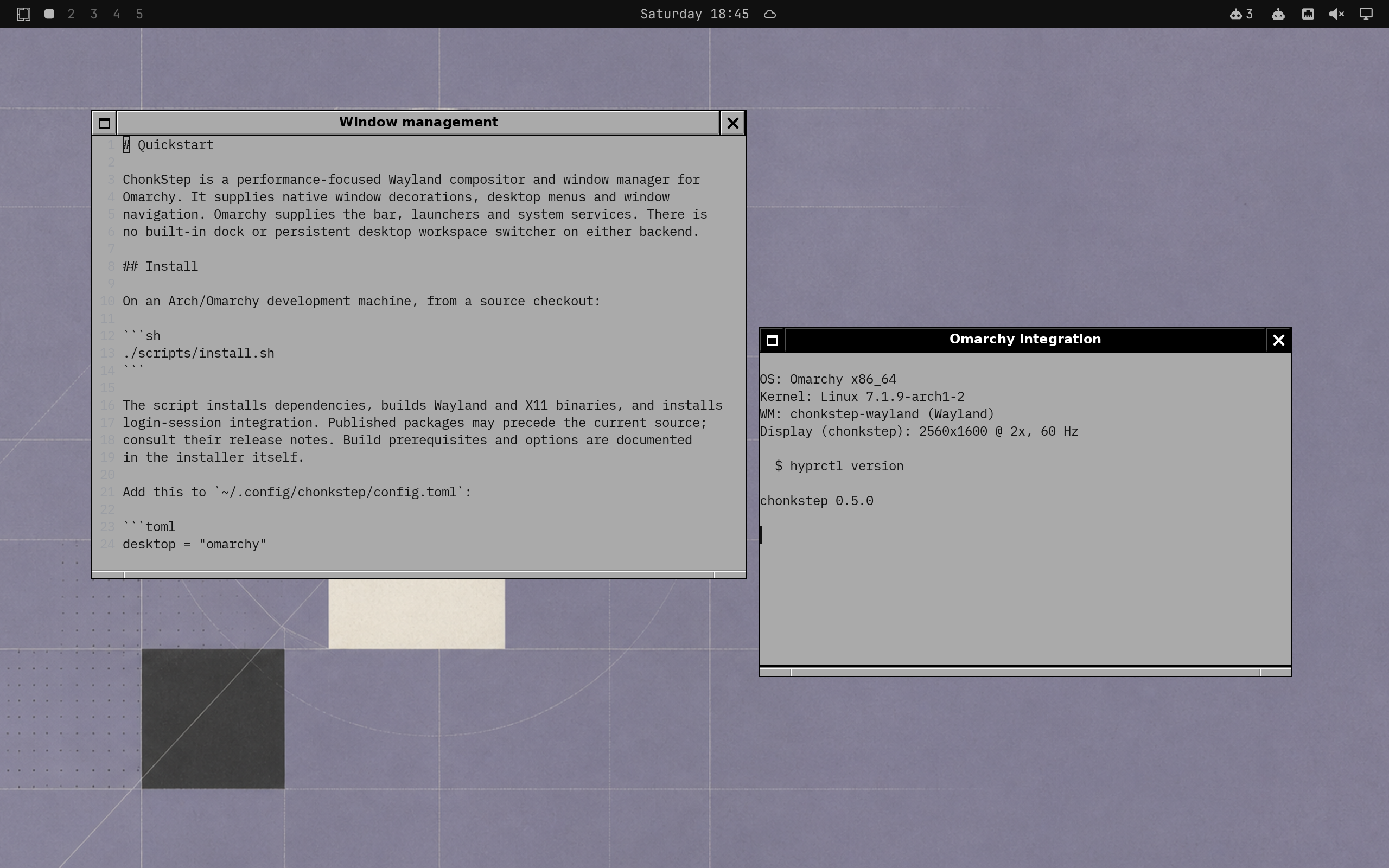
Task: Click the '# Quickstart' heading line
Action: (168, 145)
